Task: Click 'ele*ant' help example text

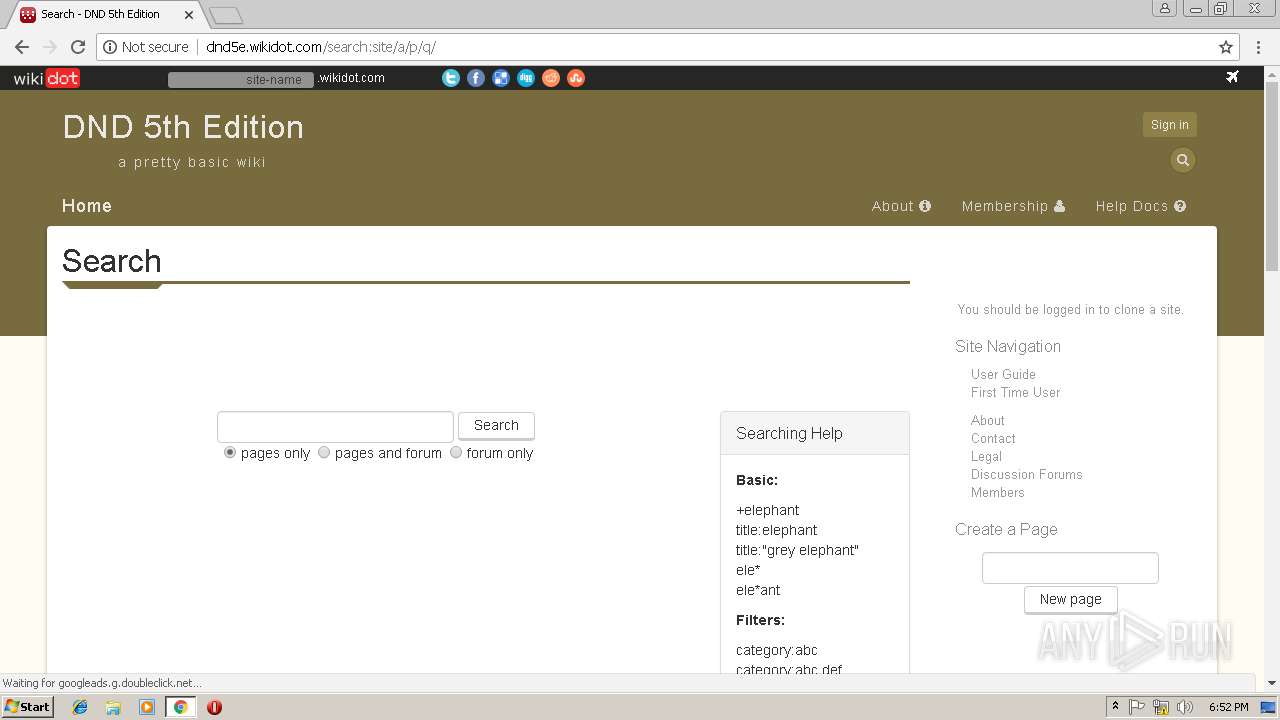Action: coord(758,590)
